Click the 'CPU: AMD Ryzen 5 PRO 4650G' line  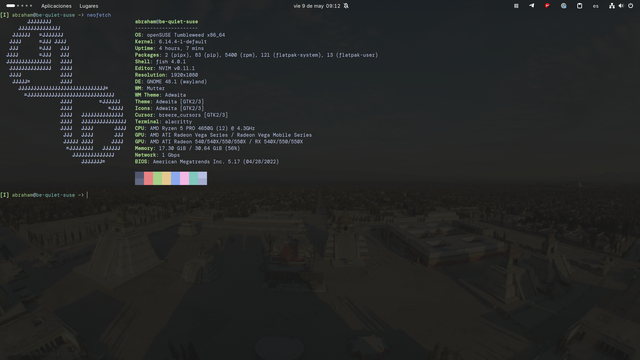195,128
